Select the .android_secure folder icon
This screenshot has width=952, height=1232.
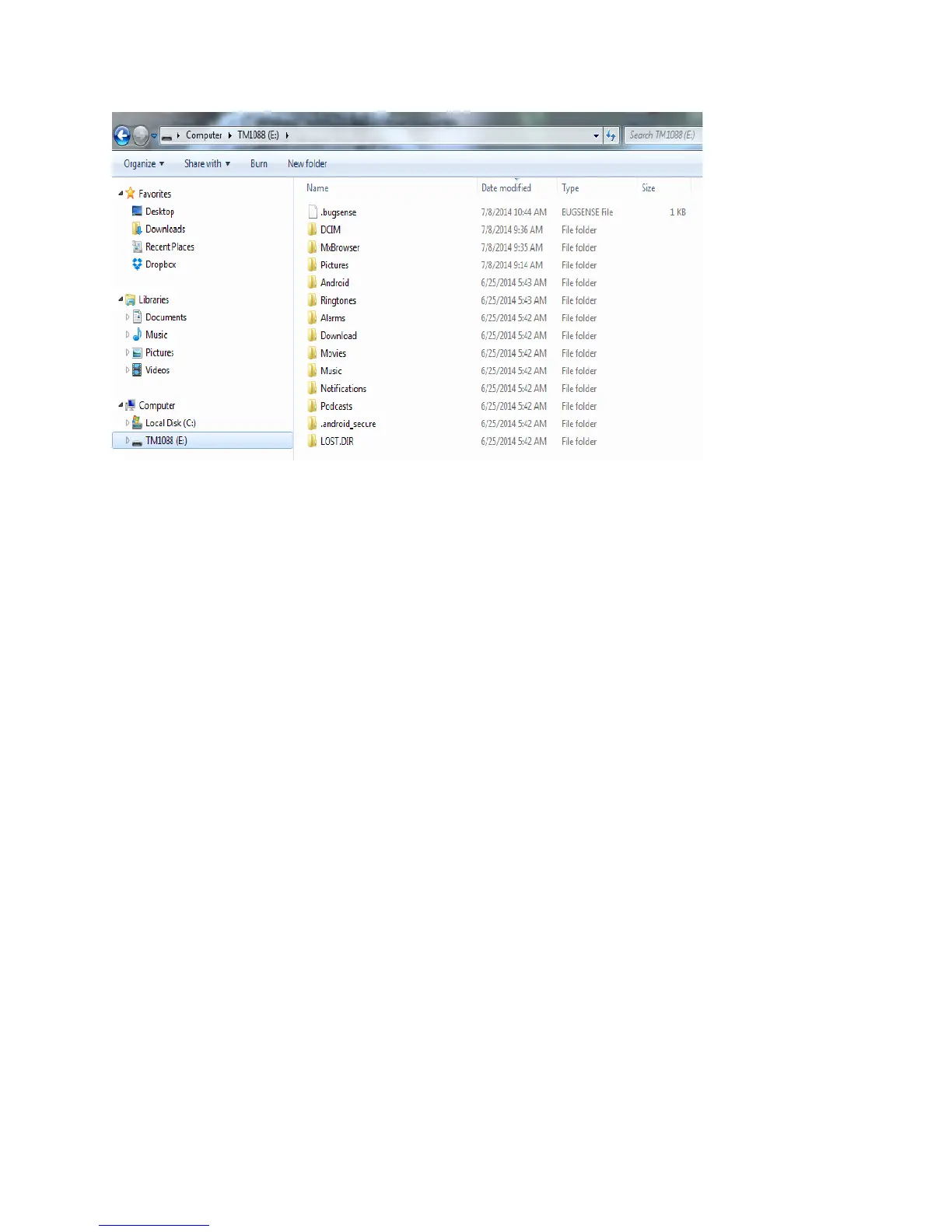[x=312, y=424]
